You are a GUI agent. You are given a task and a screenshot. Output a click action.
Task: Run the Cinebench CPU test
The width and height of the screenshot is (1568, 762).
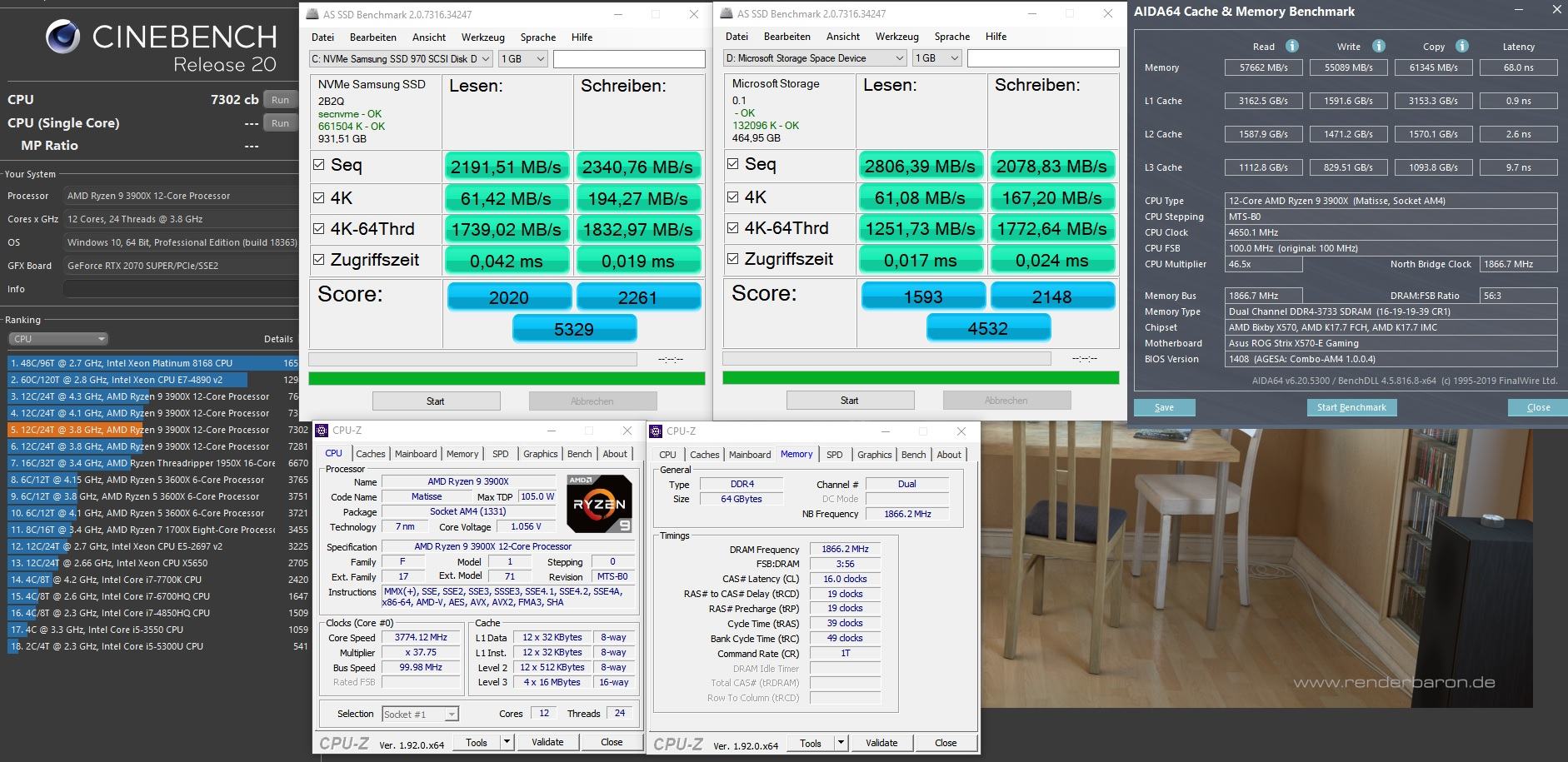pyautogui.click(x=280, y=100)
